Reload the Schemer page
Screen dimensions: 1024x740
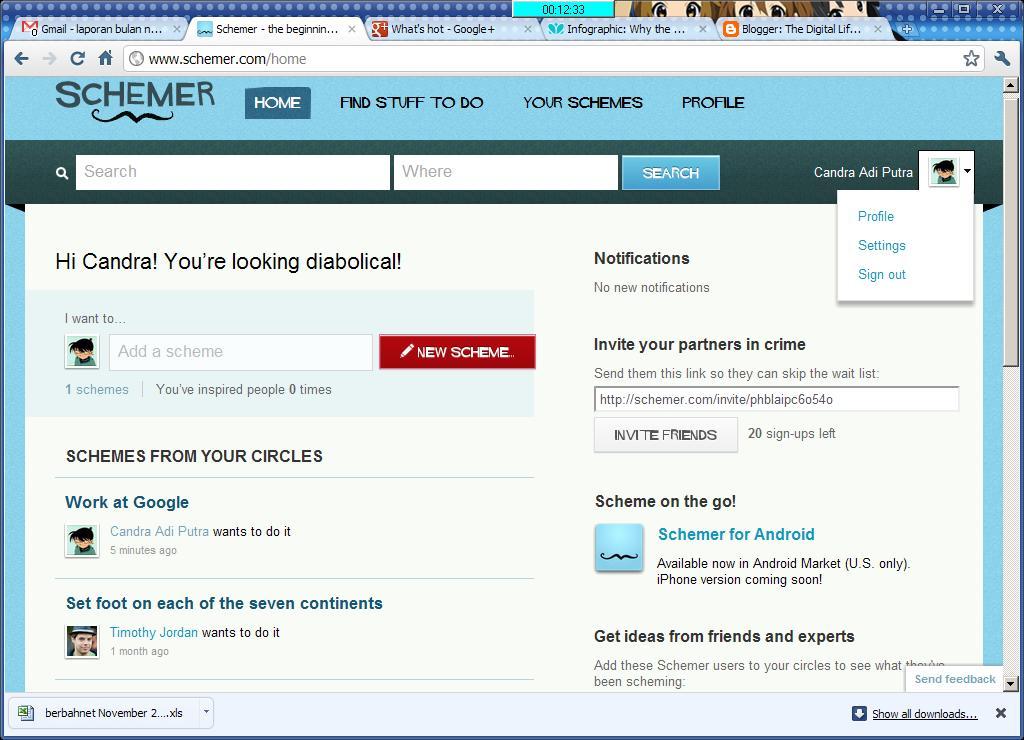(x=78, y=59)
